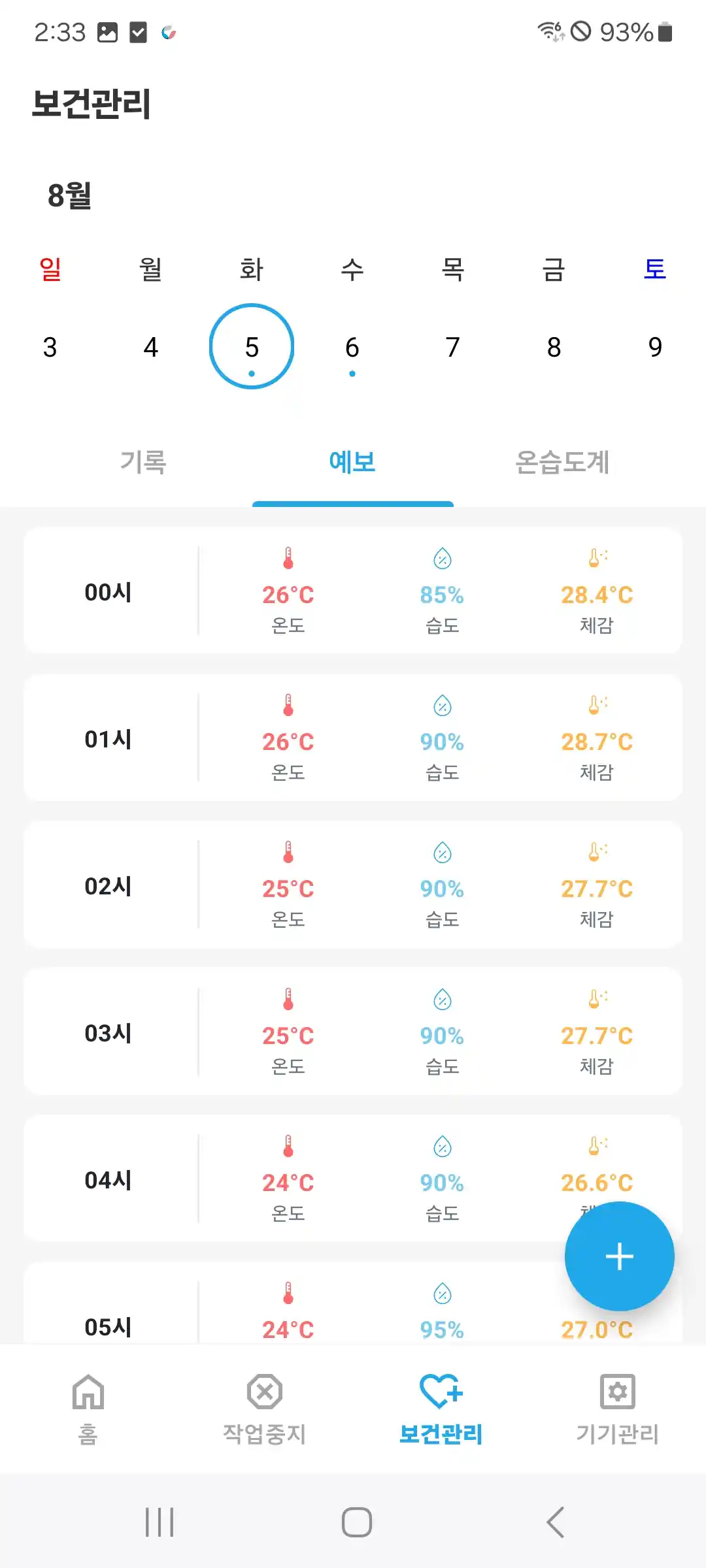Switch to the 온습도계 tab
706x1568 pixels.
(562, 462)
